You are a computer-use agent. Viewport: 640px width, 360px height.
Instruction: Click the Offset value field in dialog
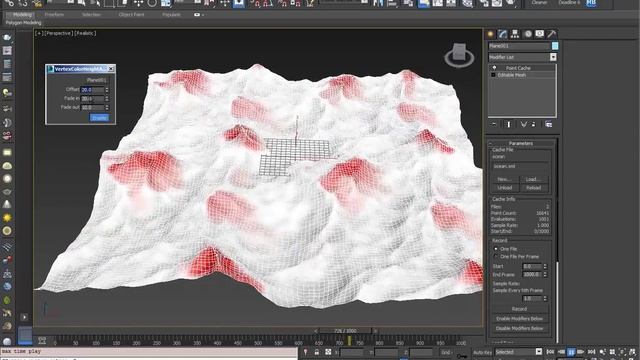coord(93,90)
